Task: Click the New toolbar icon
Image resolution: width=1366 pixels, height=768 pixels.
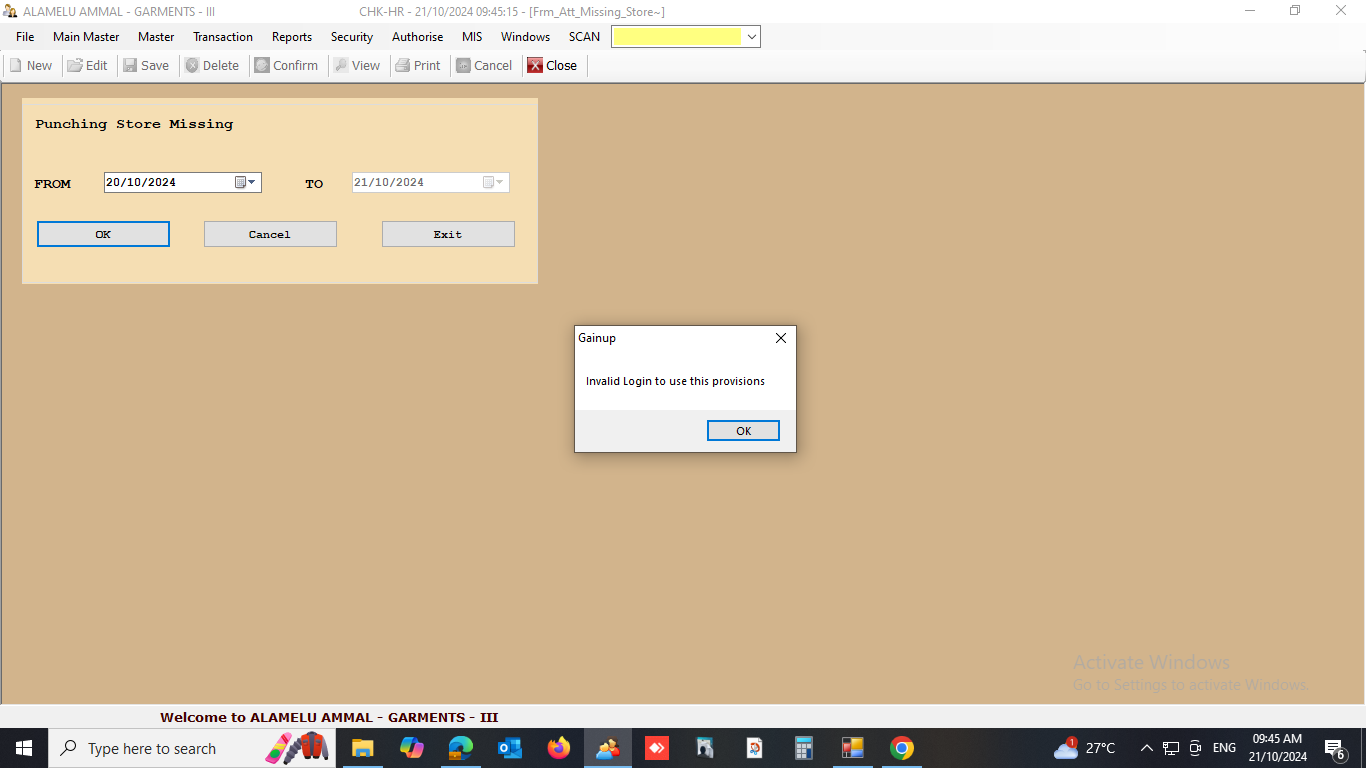Action: (16, 65)
